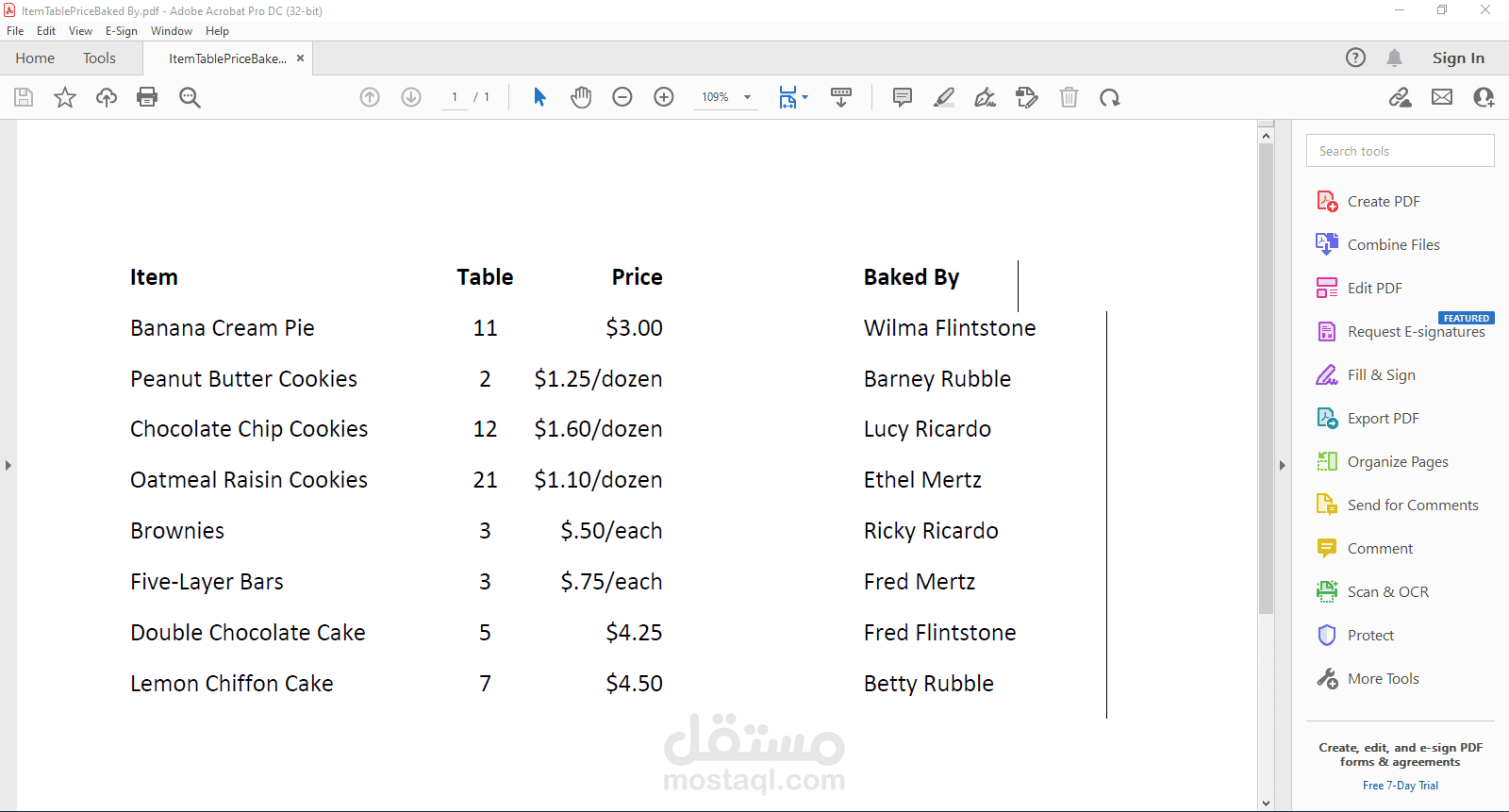Image resolution: width=1509 pixels, height=812 pixels.
Task: Open the zoom percentage dropdown
Action: [x=747, y=97]
